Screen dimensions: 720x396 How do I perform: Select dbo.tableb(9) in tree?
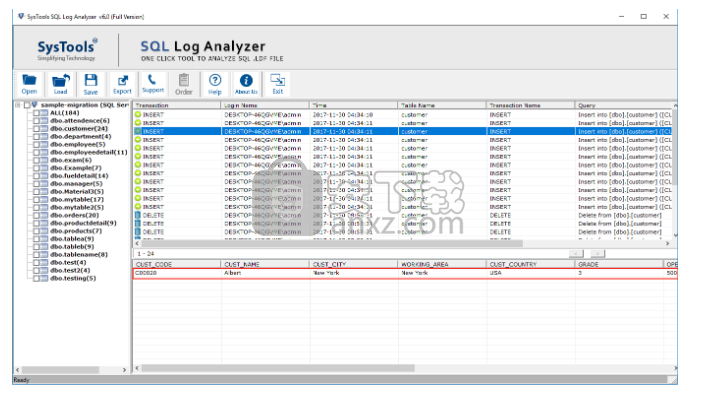(72, 247)
